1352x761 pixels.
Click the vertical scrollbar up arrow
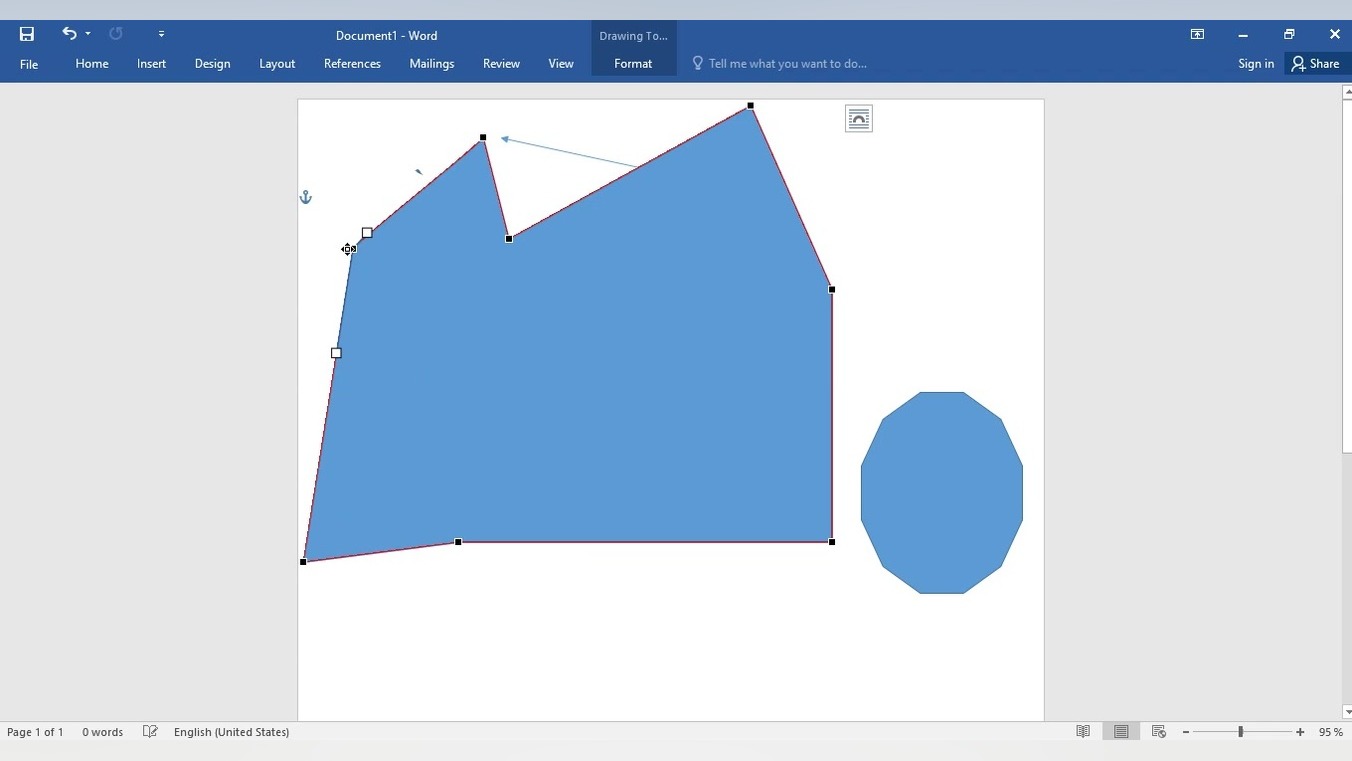point(1347,92)
